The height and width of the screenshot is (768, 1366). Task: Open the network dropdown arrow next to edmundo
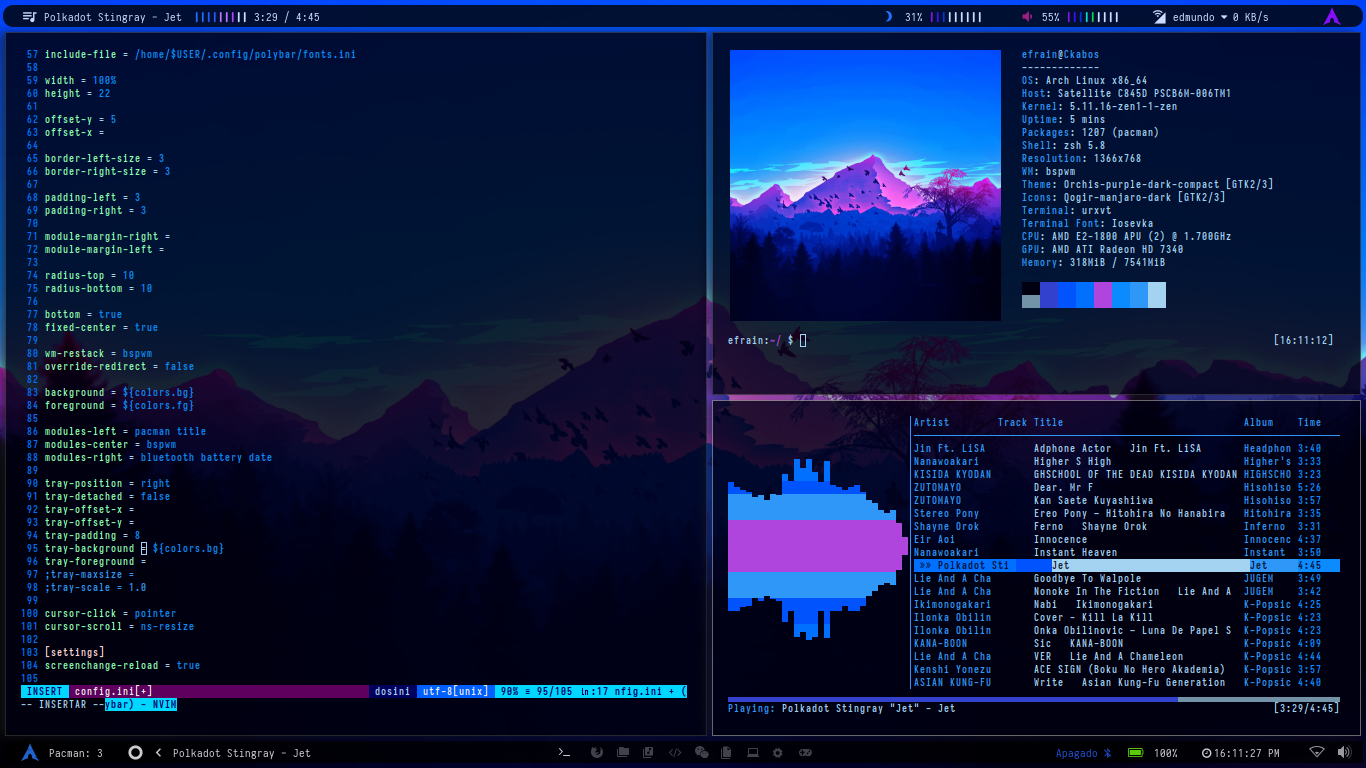click(1224, 17)
